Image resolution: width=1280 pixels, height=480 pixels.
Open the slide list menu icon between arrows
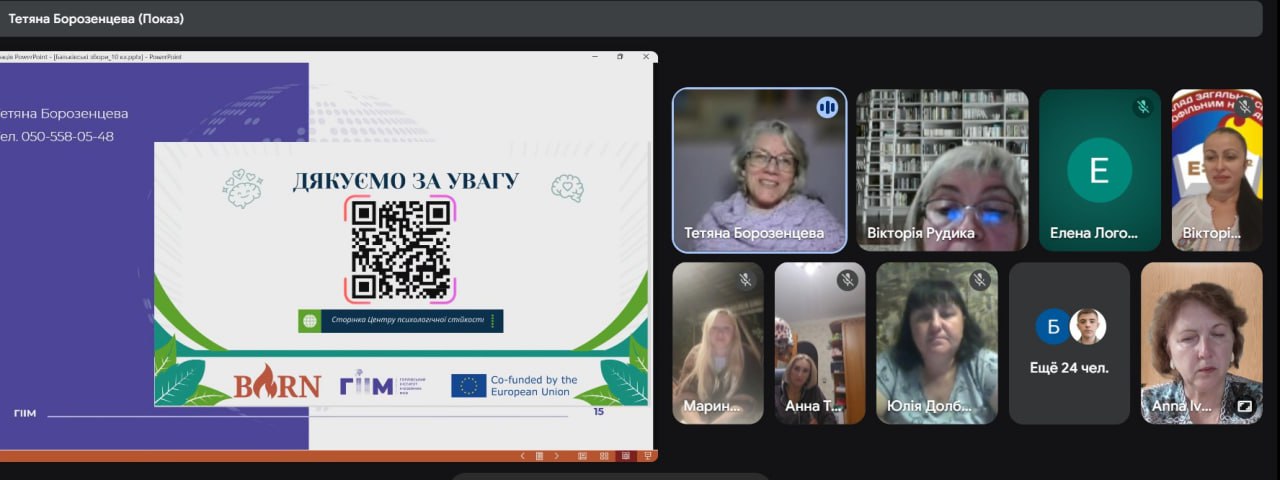click(538, 456)
